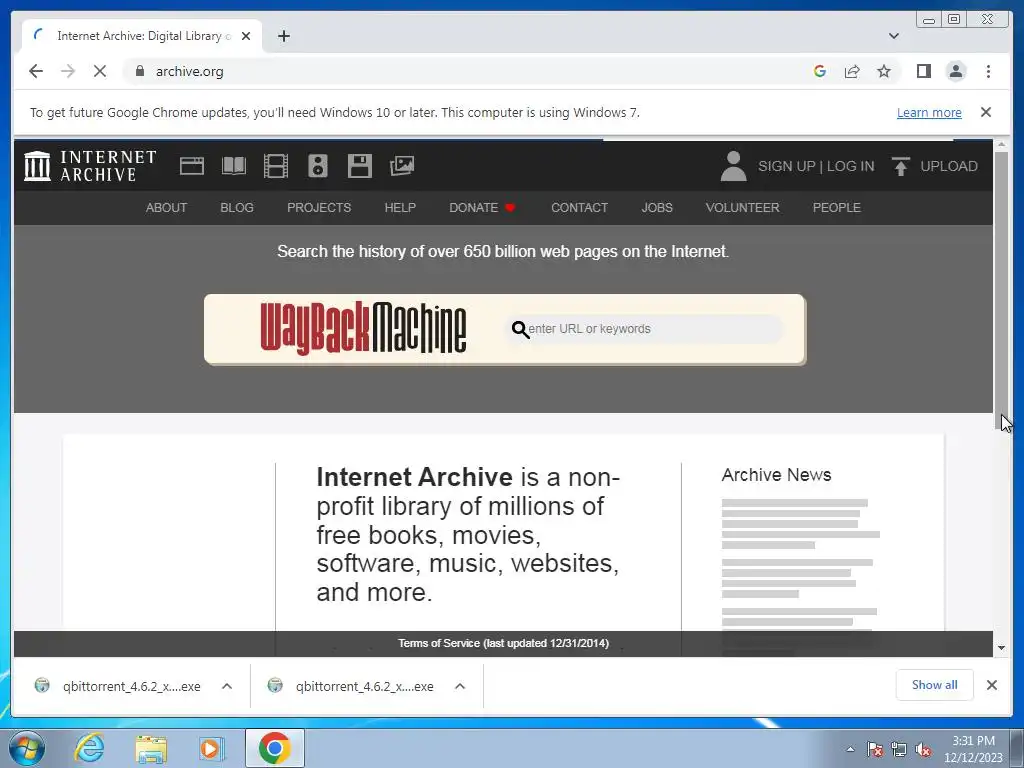
Task: Open Windows Explorer from taskbar
Action: pos(151,748)
